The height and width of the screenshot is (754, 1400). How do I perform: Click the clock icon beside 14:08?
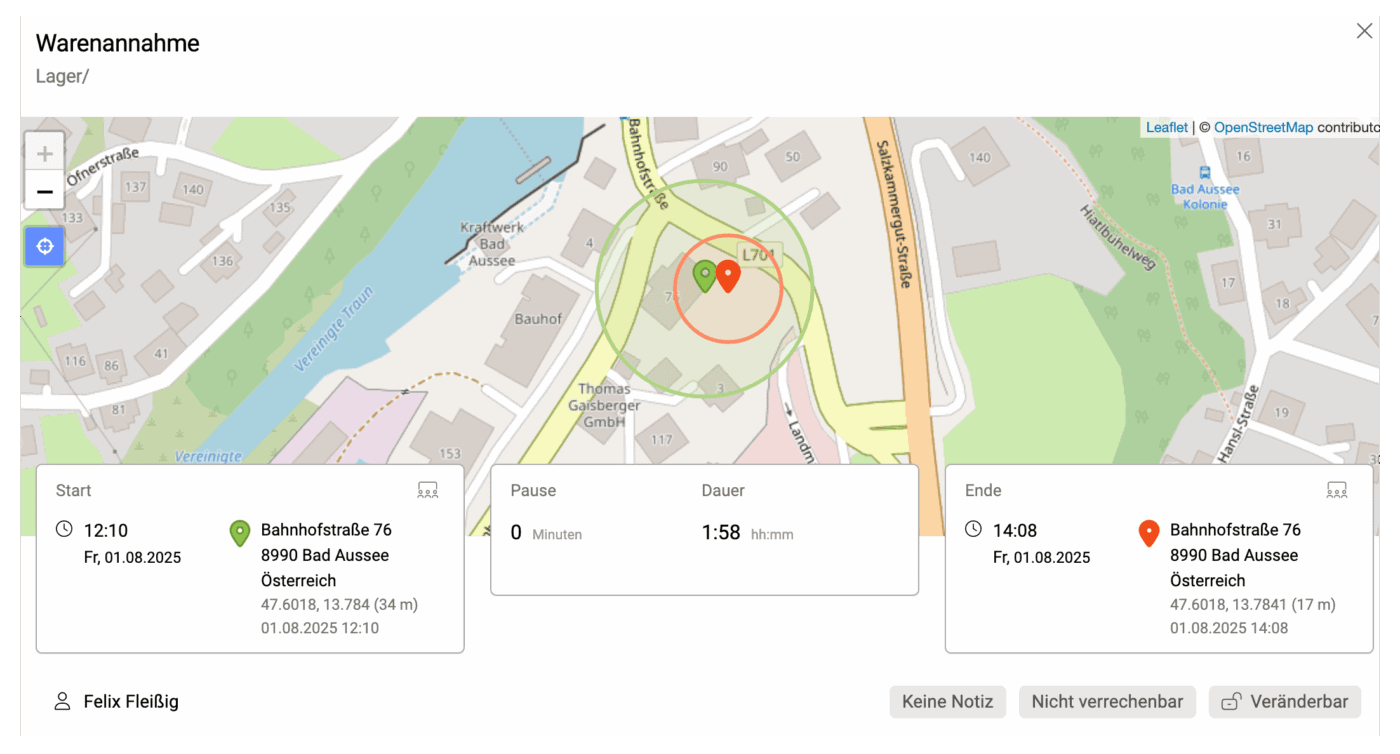(973, 529)
